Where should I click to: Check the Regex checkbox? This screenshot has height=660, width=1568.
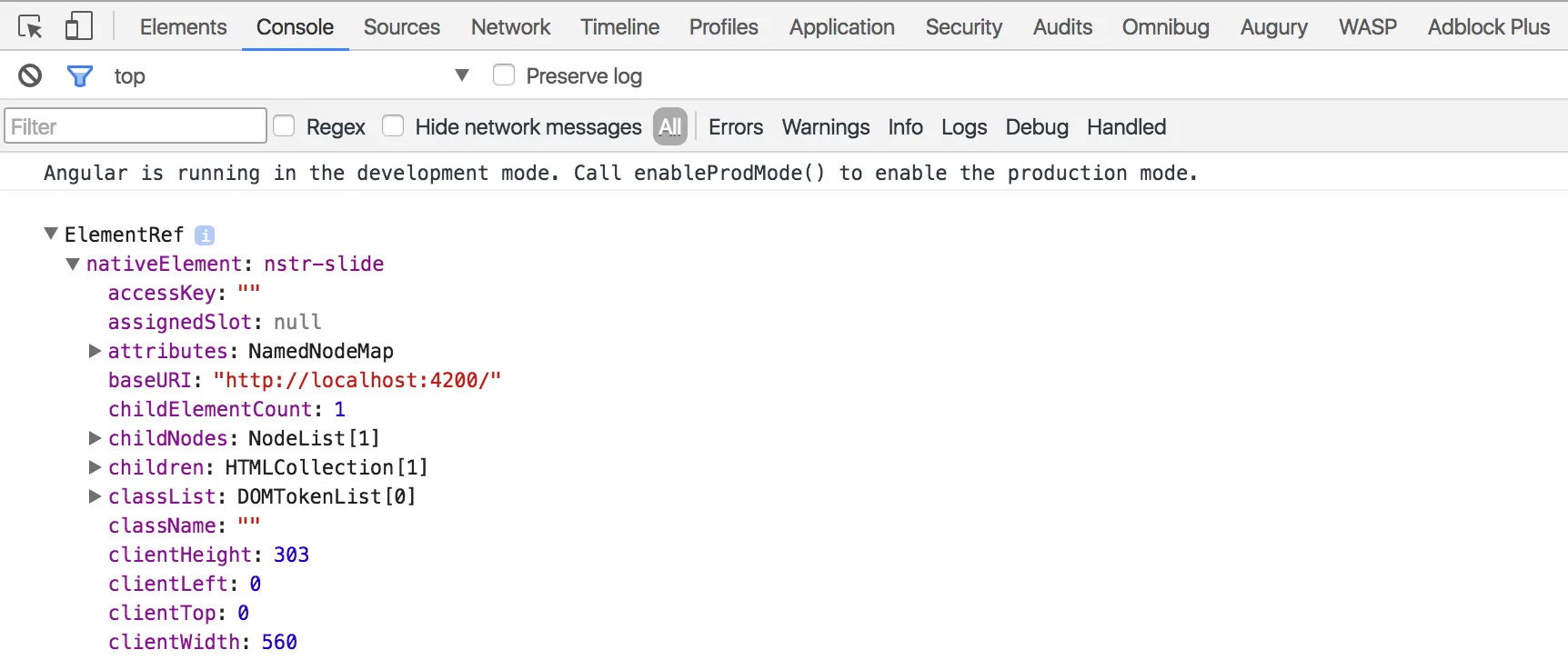[285, 126]
